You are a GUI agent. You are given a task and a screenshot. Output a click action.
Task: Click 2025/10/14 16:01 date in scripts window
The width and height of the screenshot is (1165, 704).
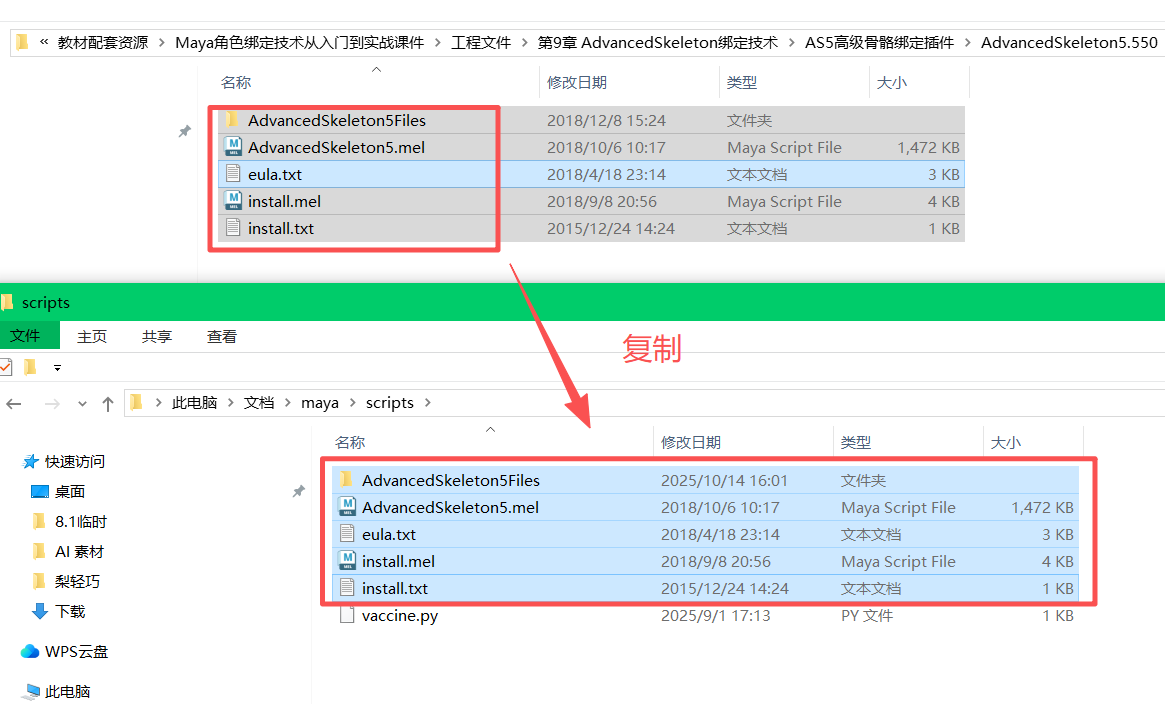(x=724, y=480)
